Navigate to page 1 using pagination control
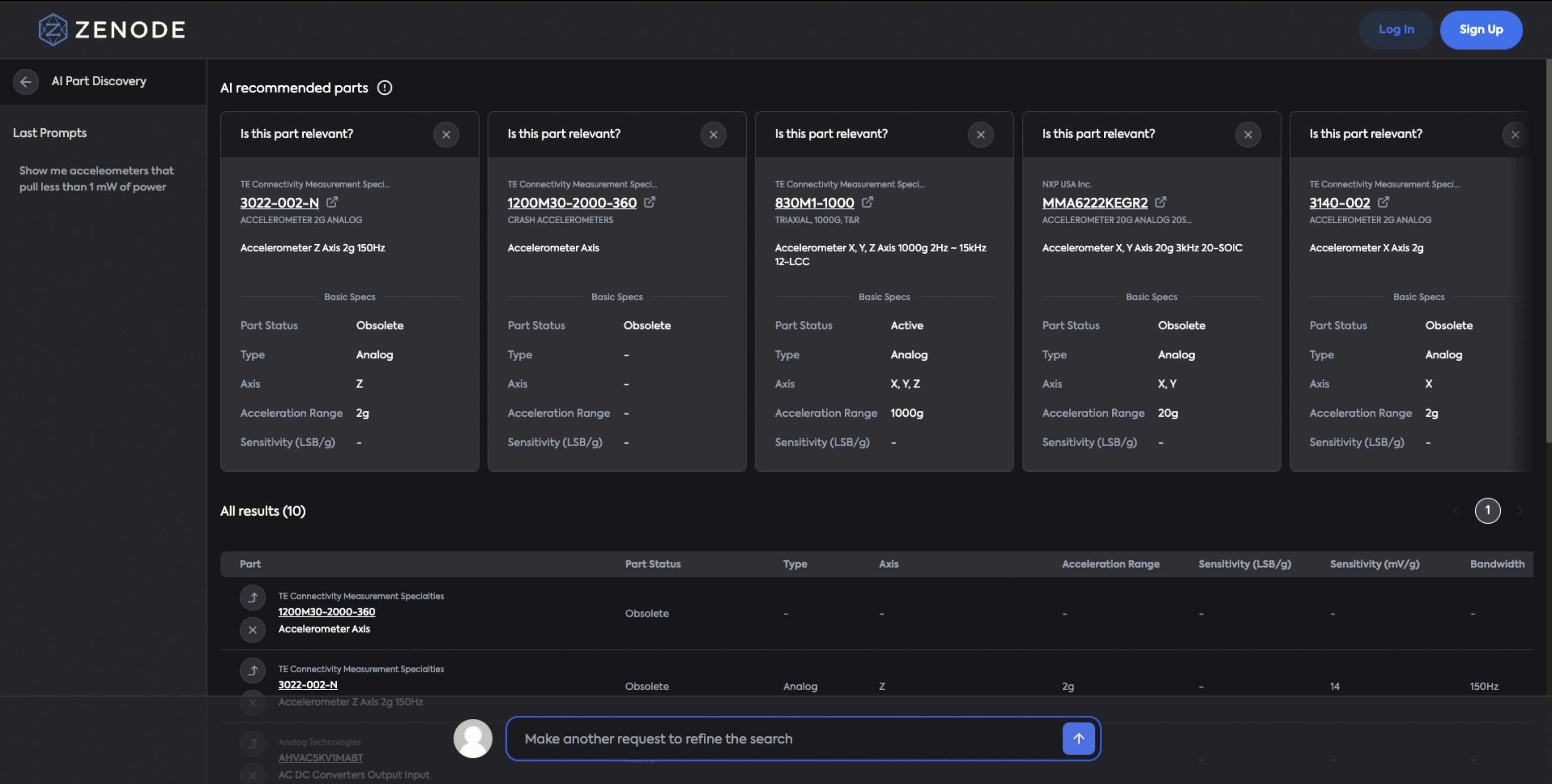The width and height of the screenshot is (1552, 784). tap(1487, 511)
